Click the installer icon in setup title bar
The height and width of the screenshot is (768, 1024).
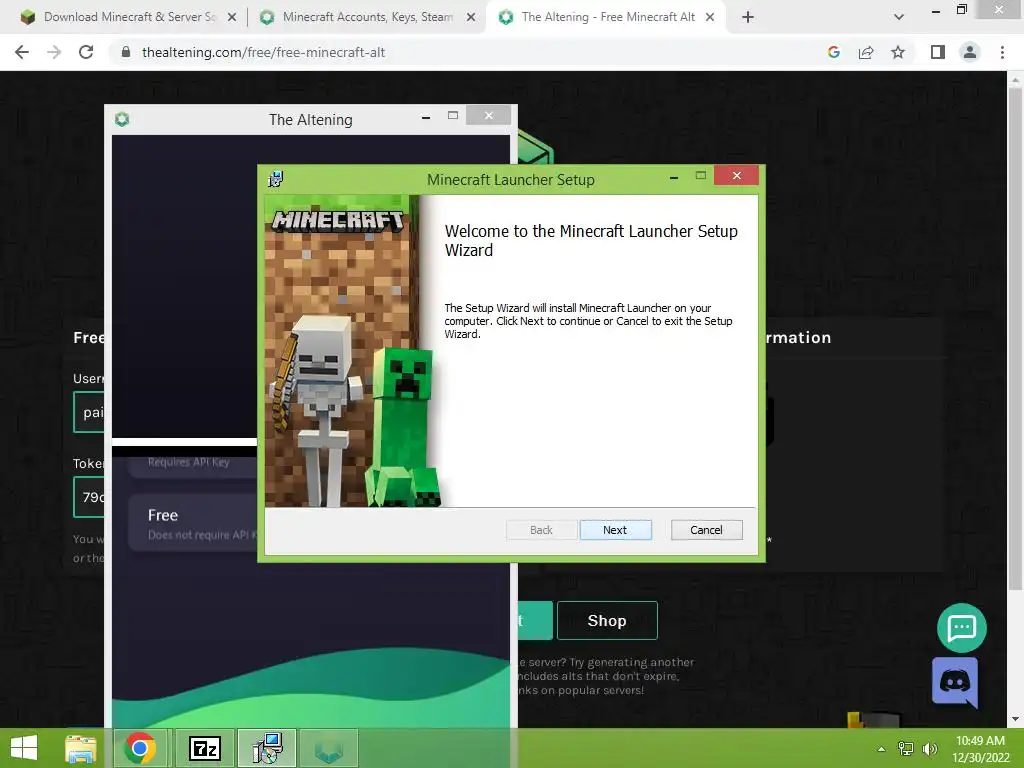(276, 179)
